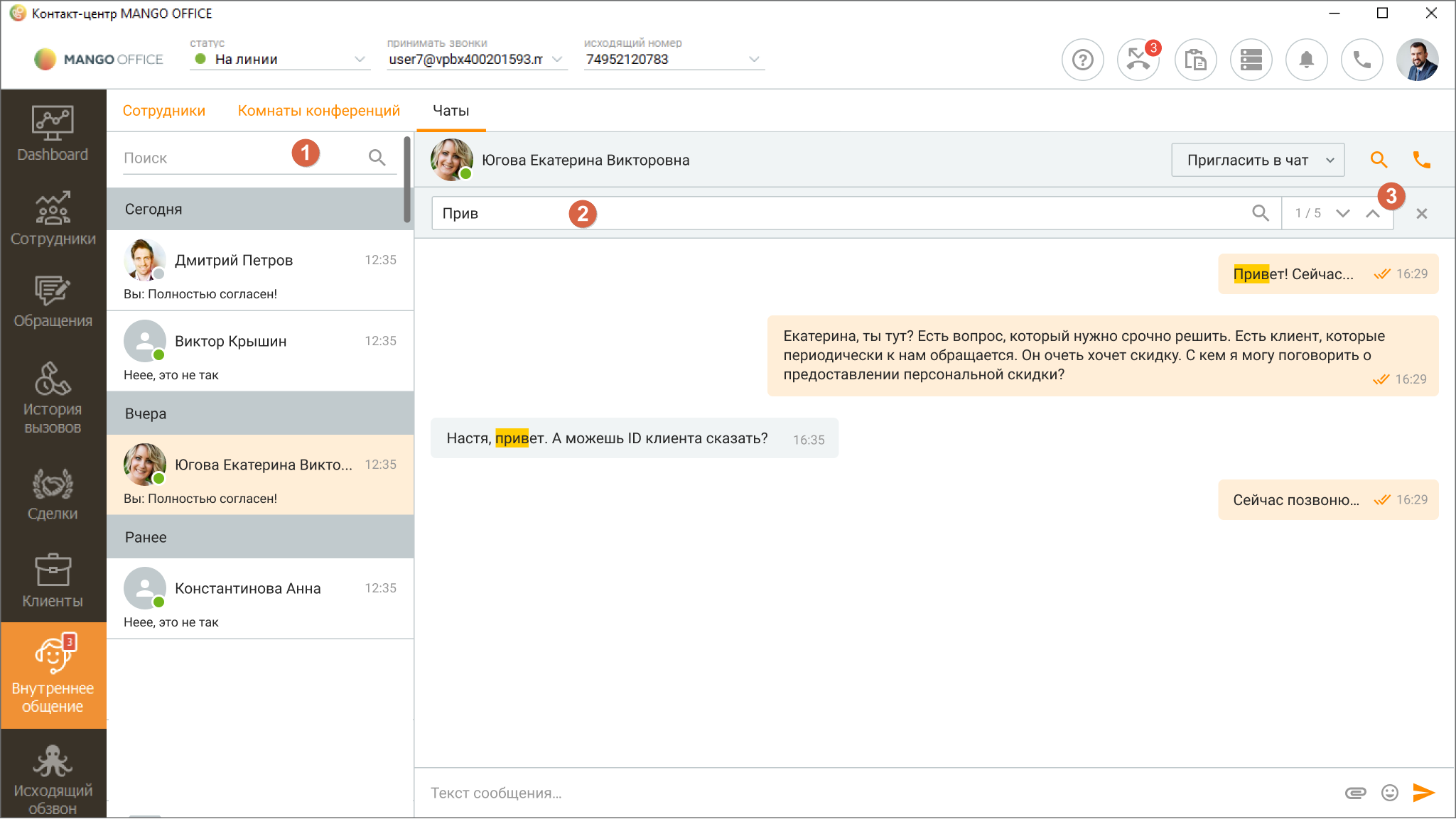Screen dimensions: 1456x819
Task: Click the clipboard icon in header
Action: [1195, 60]
